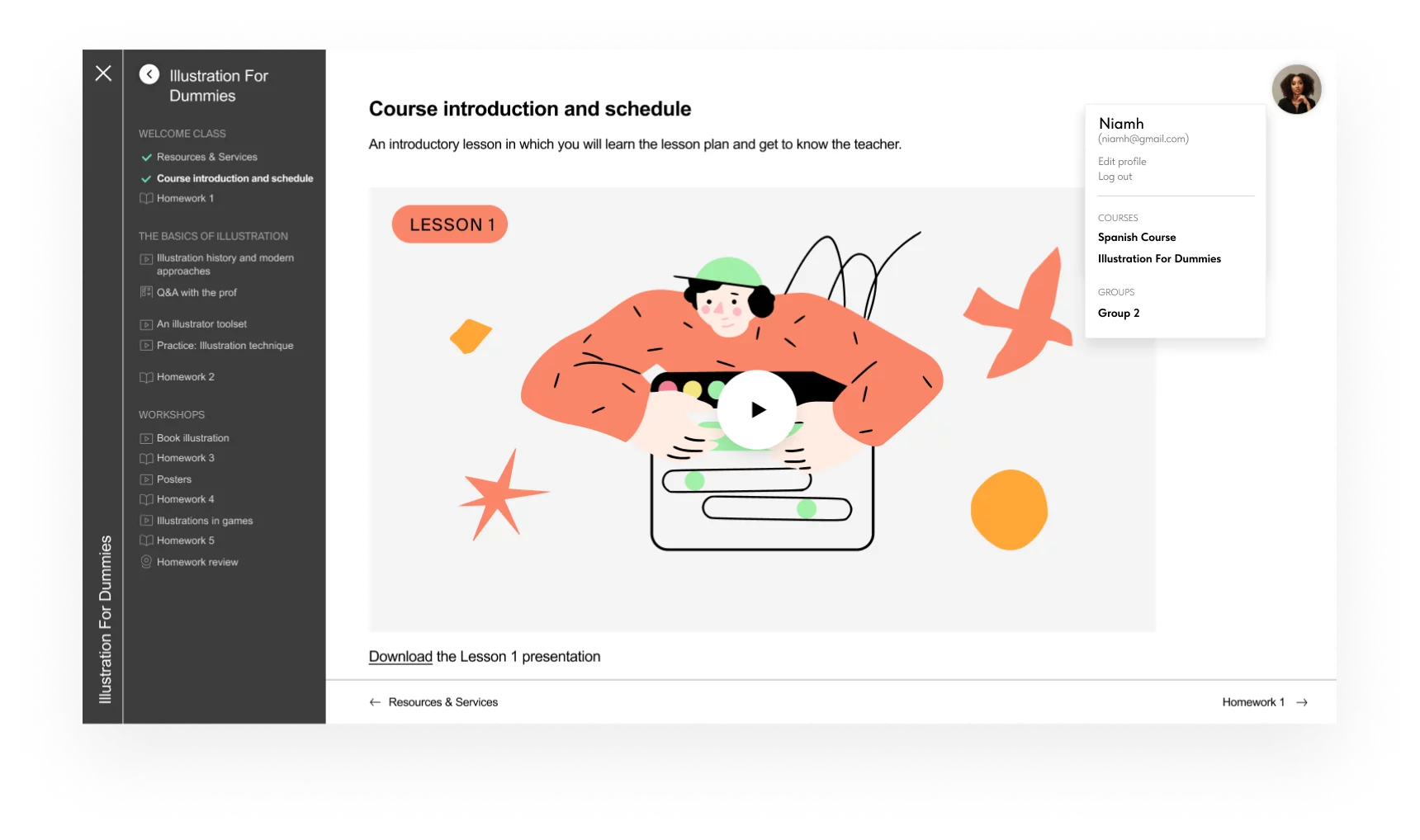Viewport: 1420px width, 840px height.
Task: Click the checkmark beside Course introduction and schedule
Action: click(146, 178)
